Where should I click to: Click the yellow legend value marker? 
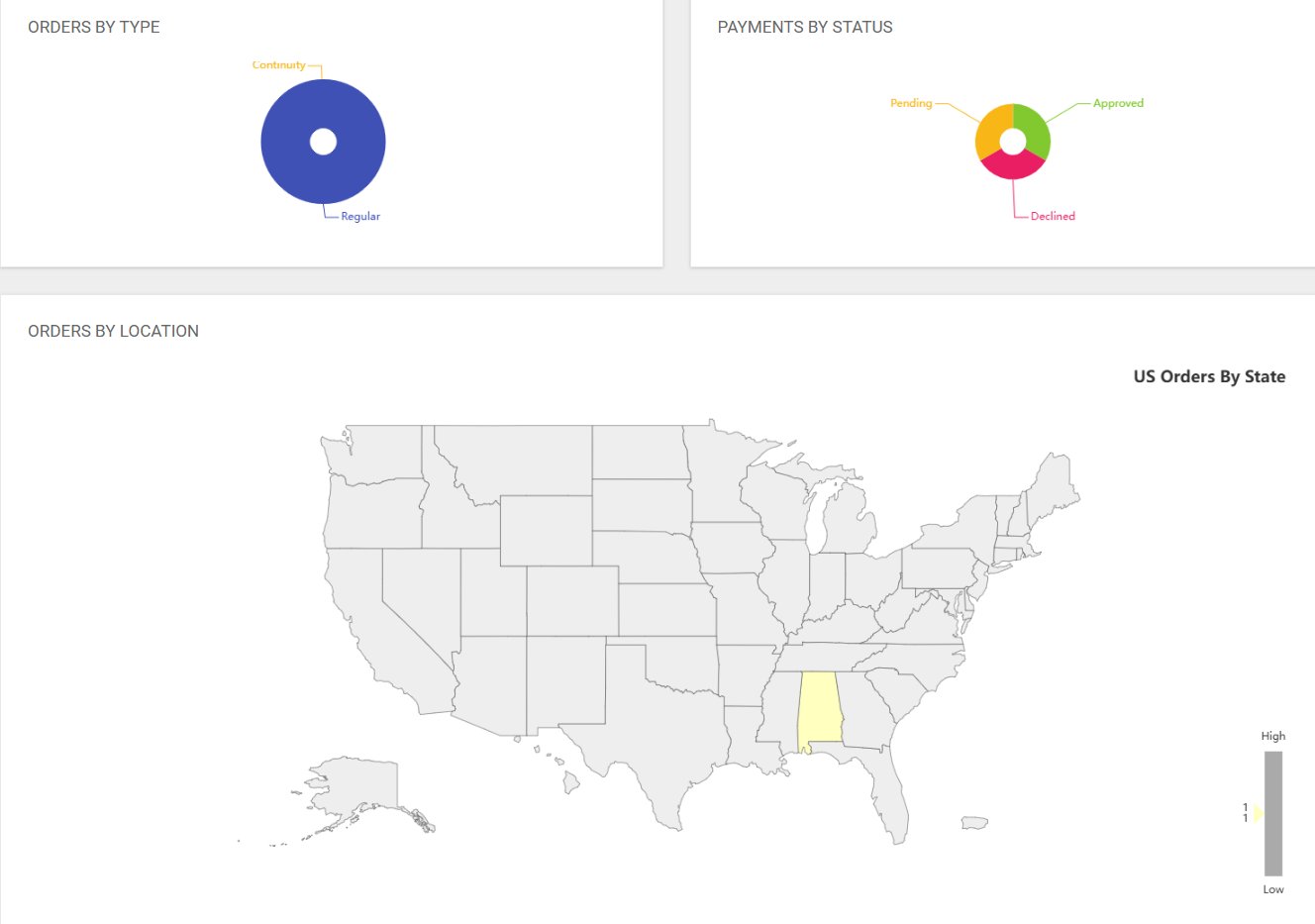(x=1258, y=813)
